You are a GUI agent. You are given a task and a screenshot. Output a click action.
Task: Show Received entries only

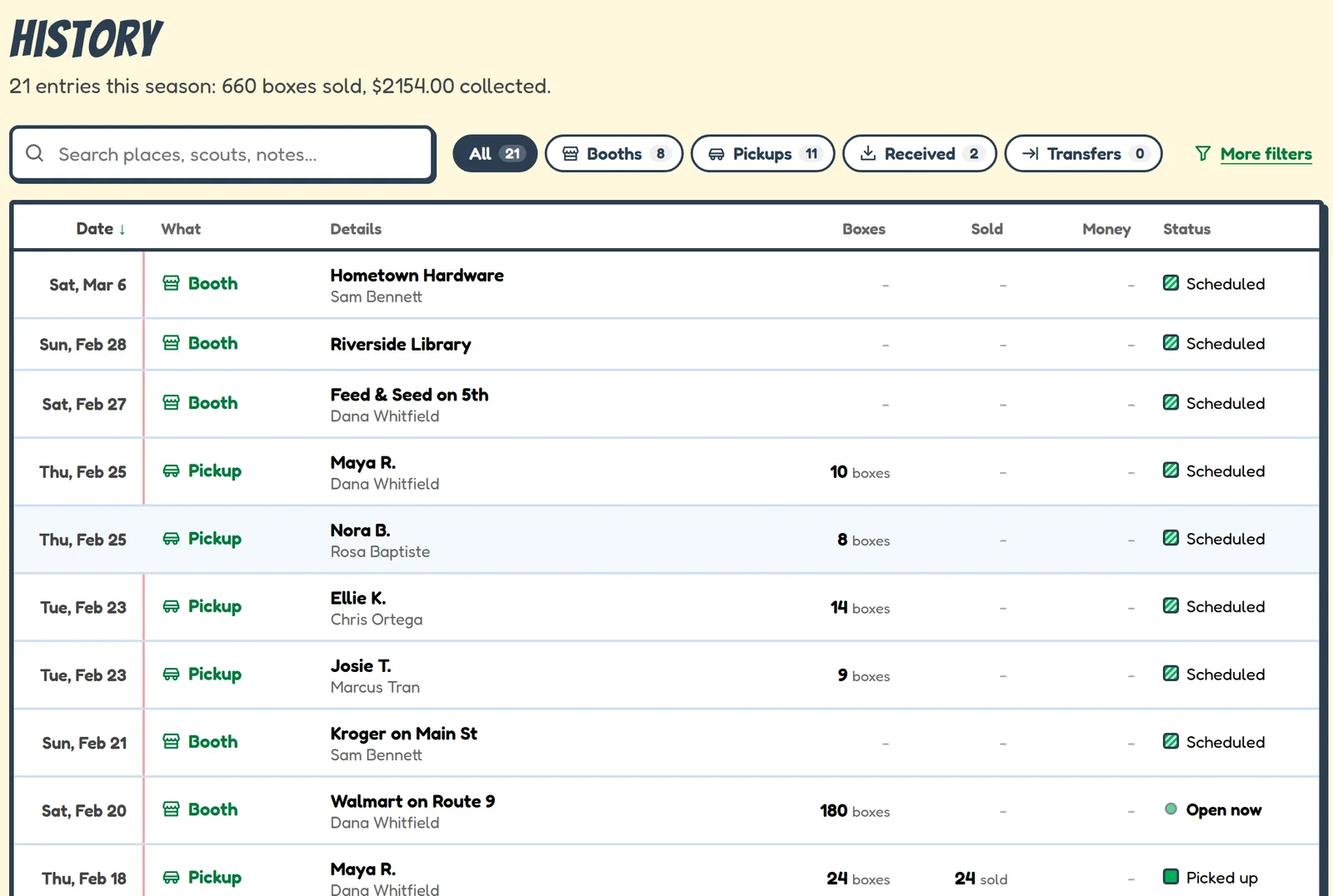(x=919, y=154)
